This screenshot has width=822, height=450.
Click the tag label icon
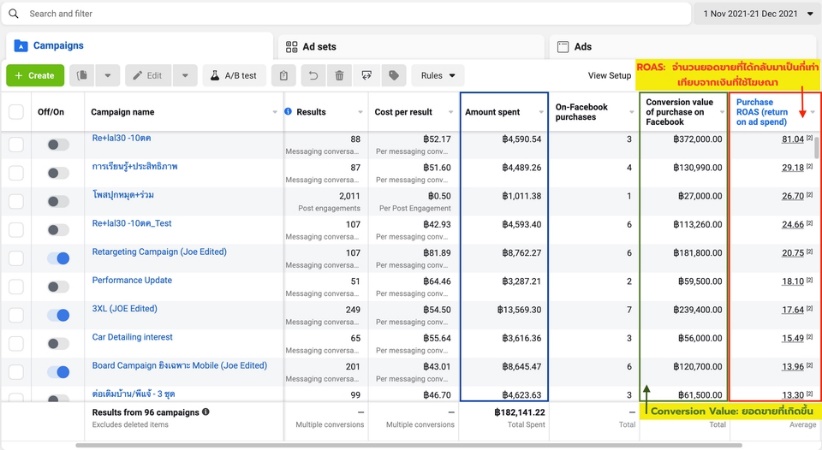coord(394,76)
